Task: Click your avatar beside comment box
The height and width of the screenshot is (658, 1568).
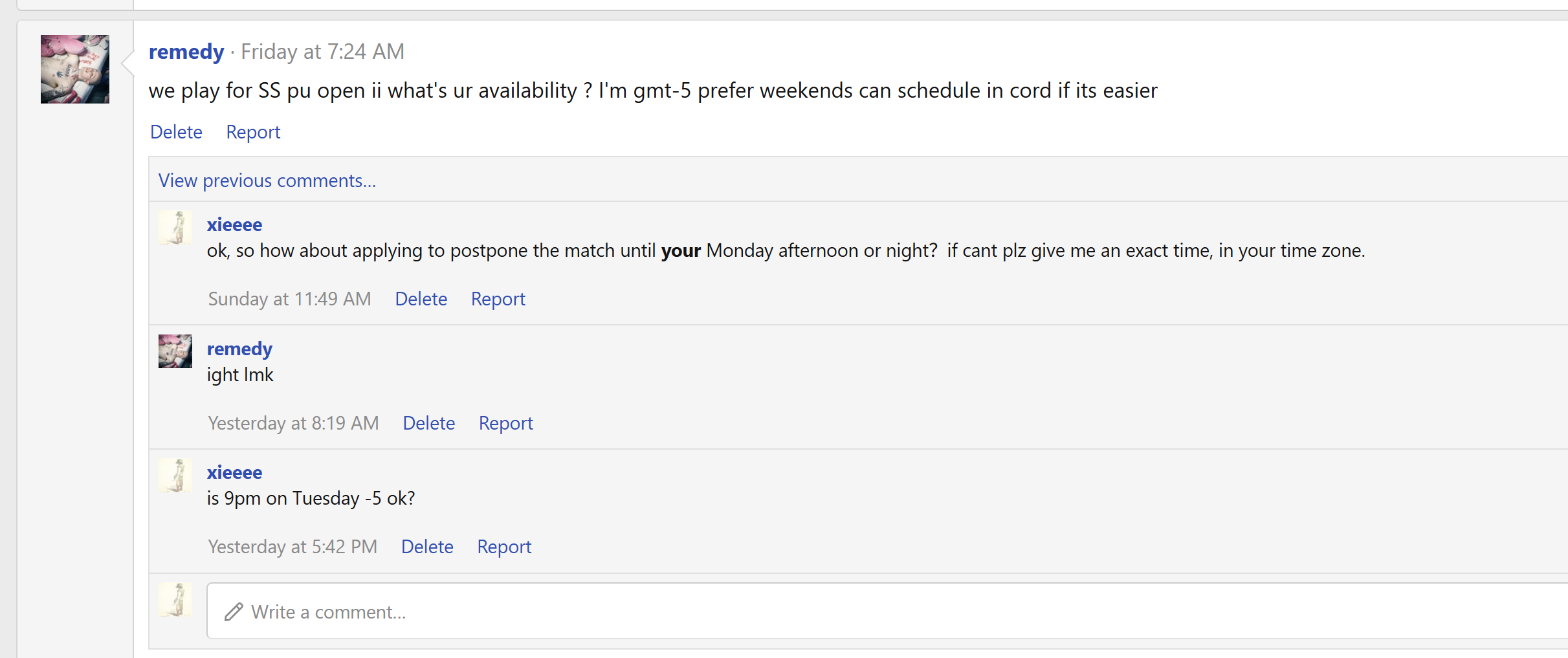Action: (x=175, y=600)
